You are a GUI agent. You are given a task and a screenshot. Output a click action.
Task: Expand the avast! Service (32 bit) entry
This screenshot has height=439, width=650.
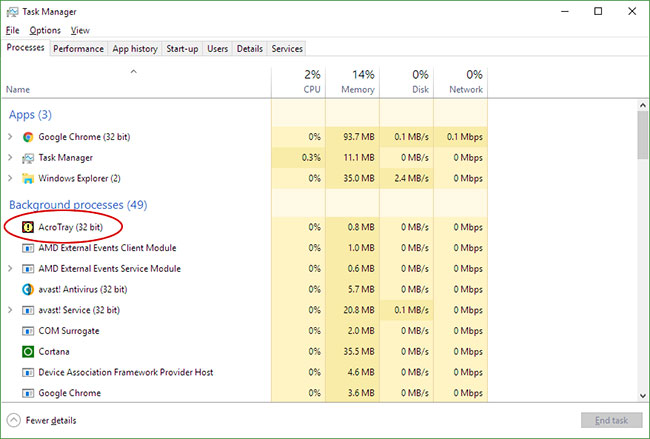[10, 310]
